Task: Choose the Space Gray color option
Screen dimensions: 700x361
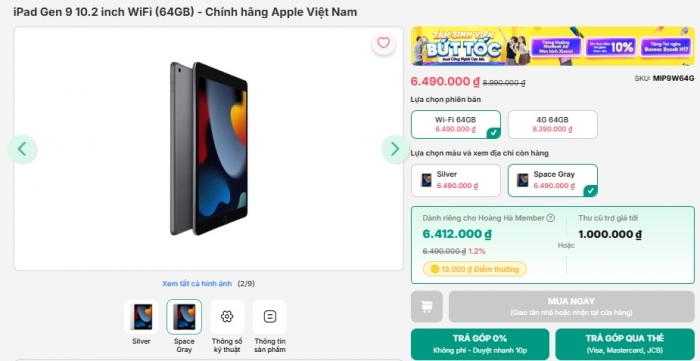Action: [553, 180]
